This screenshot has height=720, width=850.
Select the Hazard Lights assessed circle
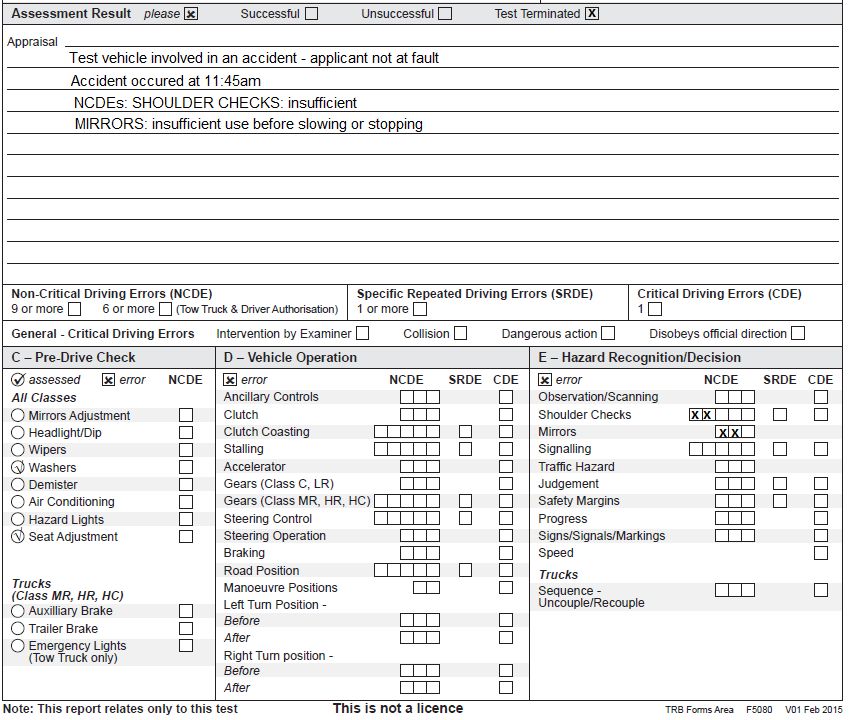[18, 519]
